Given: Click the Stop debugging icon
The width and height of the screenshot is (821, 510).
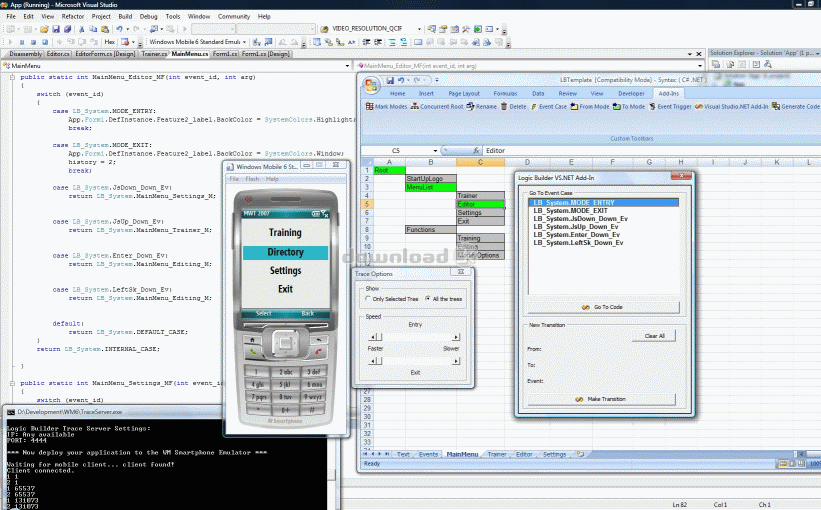Looking at the screenshot, I should coord(33,42).
